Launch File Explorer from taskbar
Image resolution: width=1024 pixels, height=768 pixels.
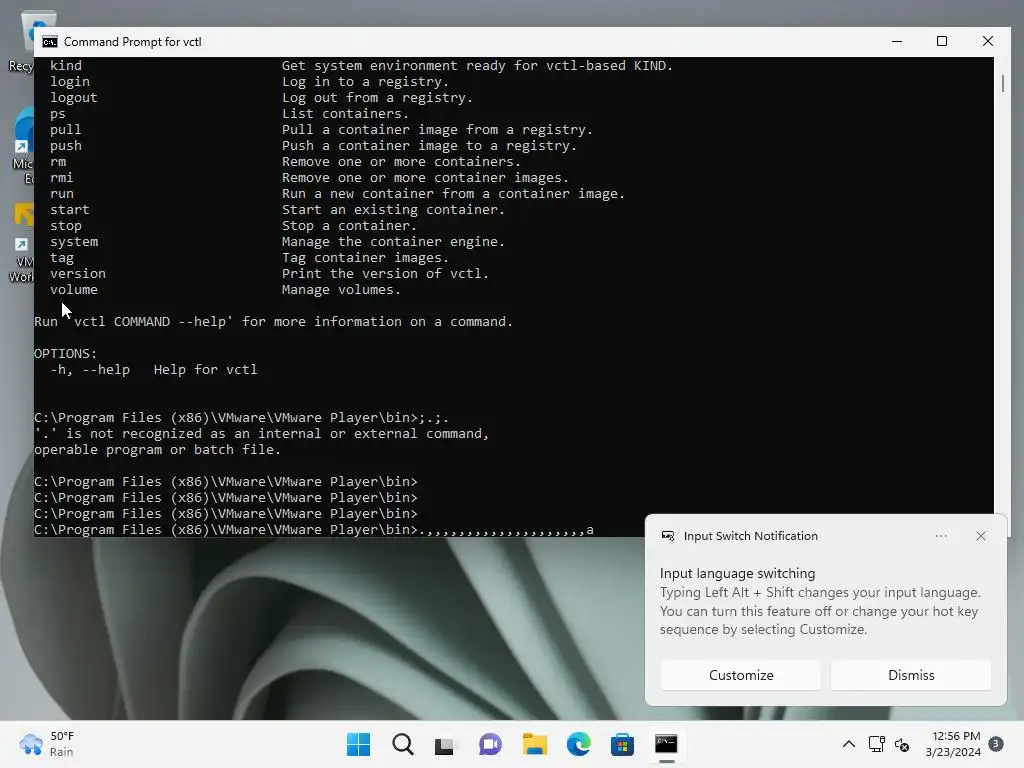(x=534, y=744)
